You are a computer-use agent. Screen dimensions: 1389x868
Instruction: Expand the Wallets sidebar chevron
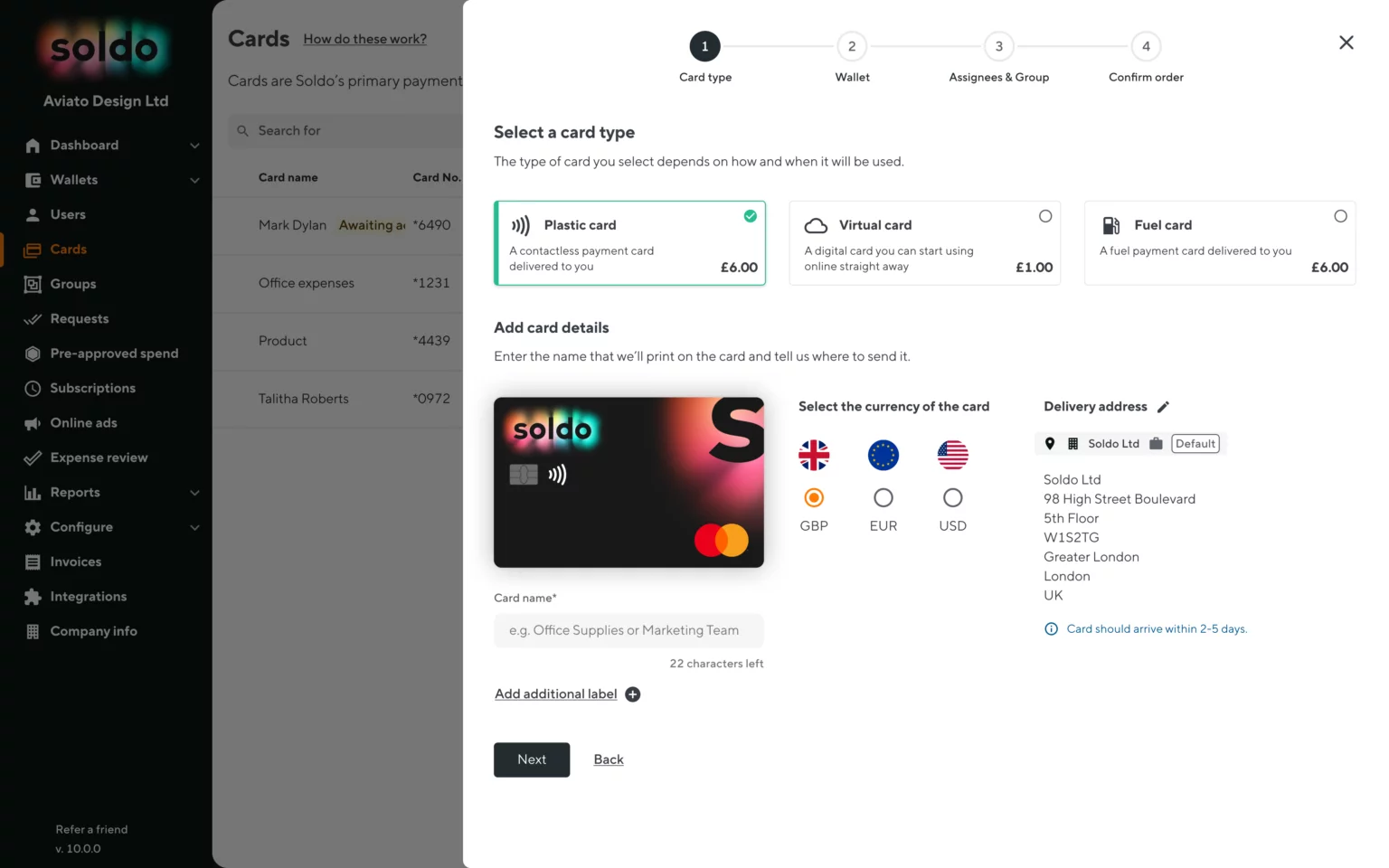tap(194, 180)
